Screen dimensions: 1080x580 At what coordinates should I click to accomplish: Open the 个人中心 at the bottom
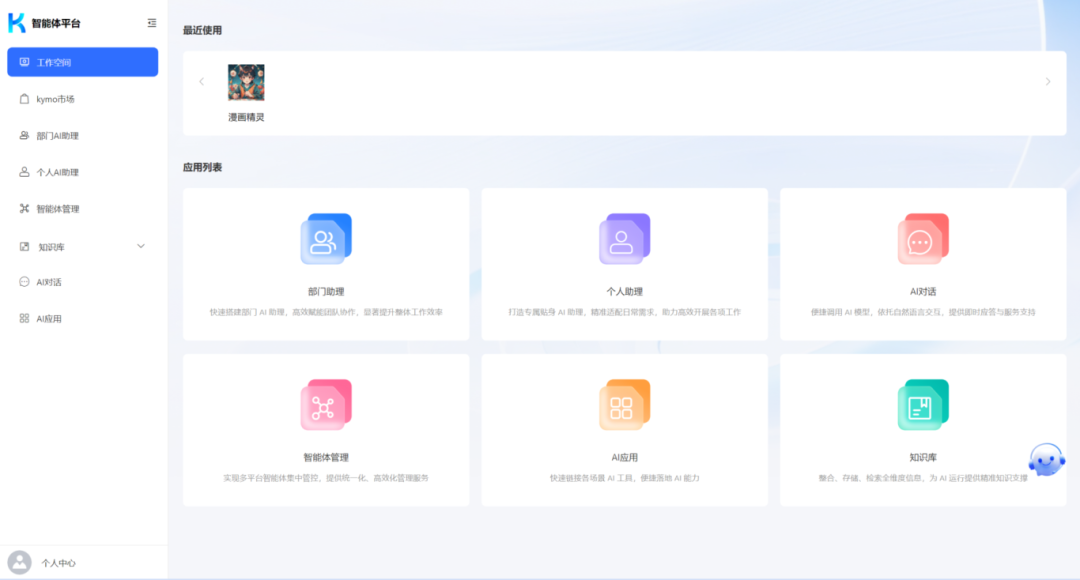tap(50, 562)
